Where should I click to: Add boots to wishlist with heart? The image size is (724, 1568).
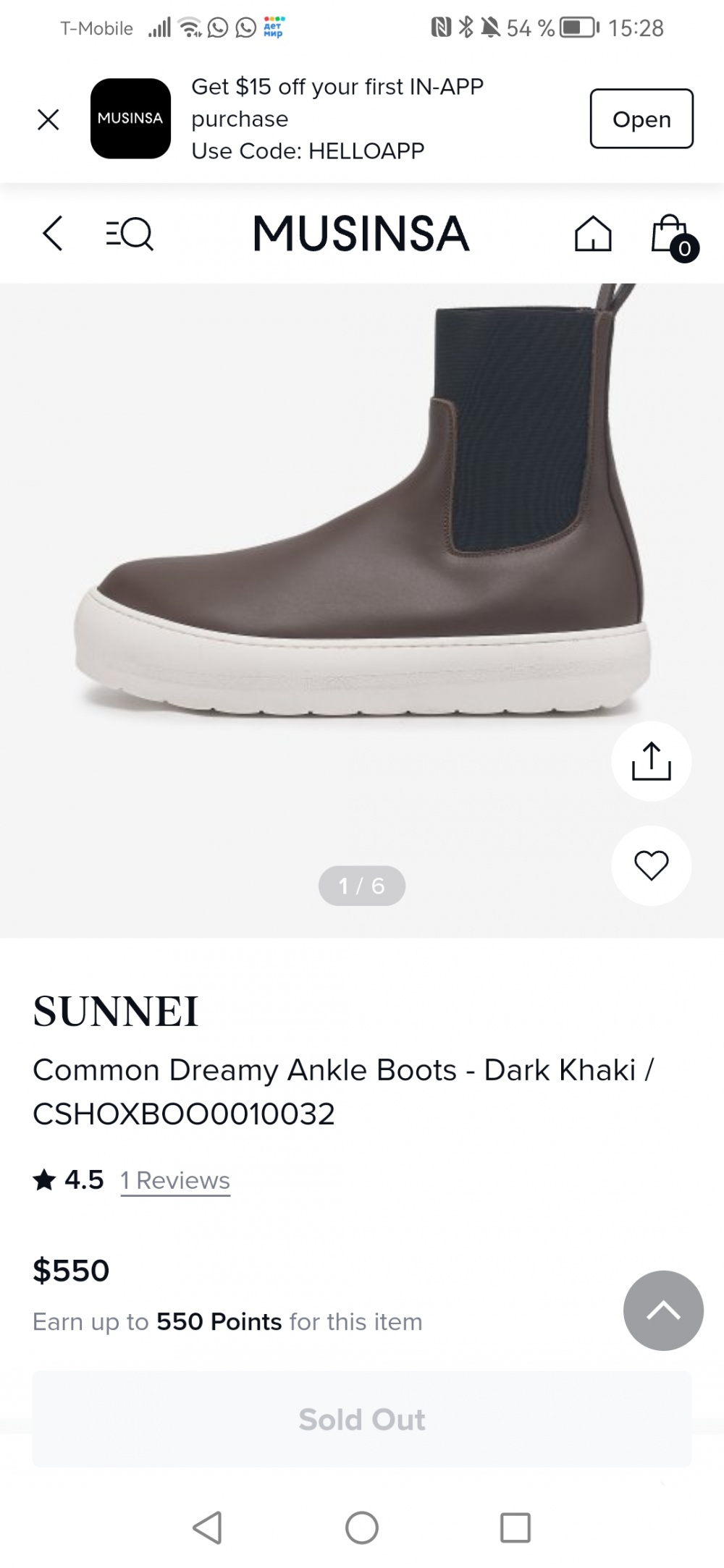(651, 865)
